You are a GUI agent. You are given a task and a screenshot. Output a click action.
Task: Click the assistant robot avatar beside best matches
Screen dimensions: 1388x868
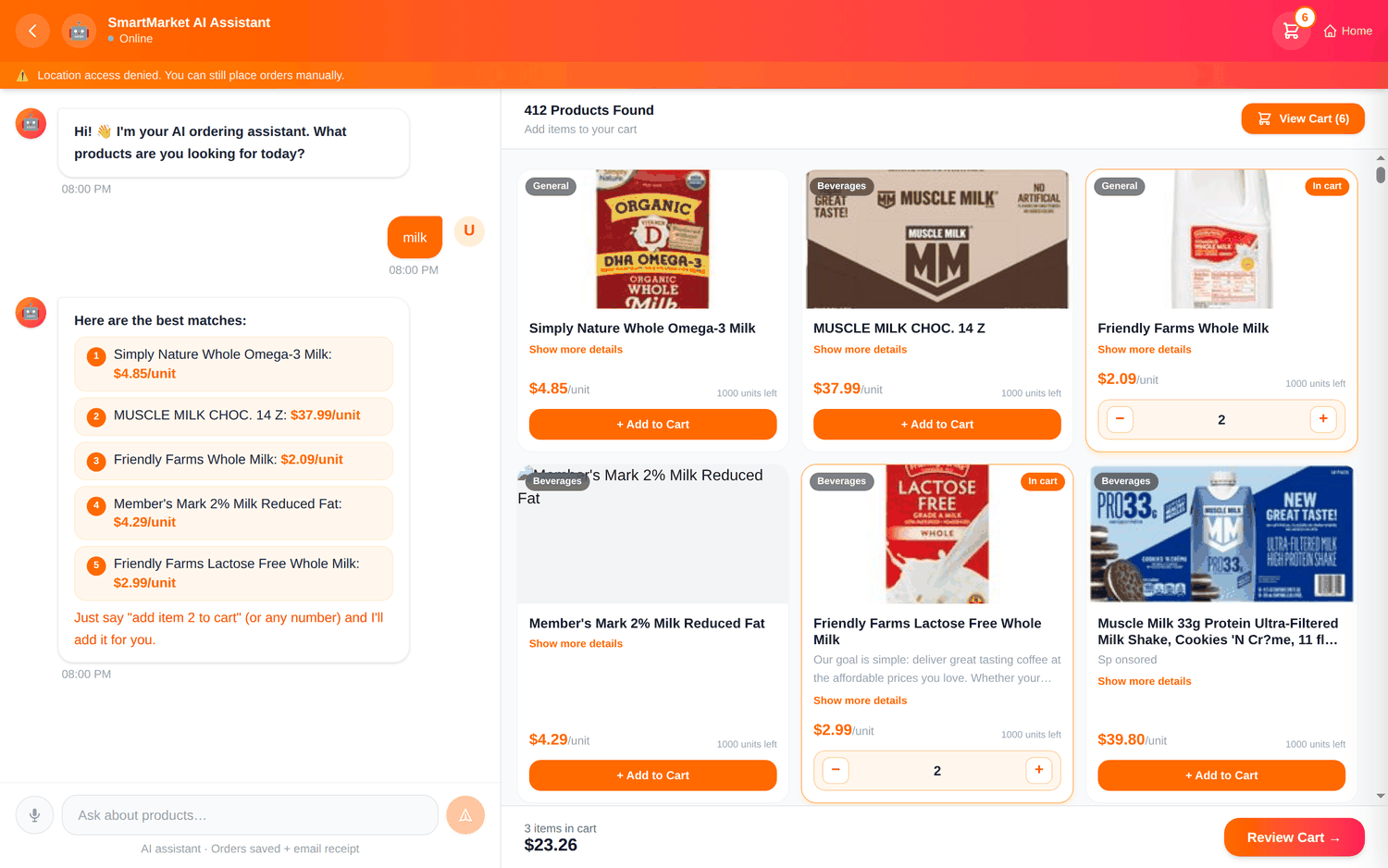pos(31,313)
